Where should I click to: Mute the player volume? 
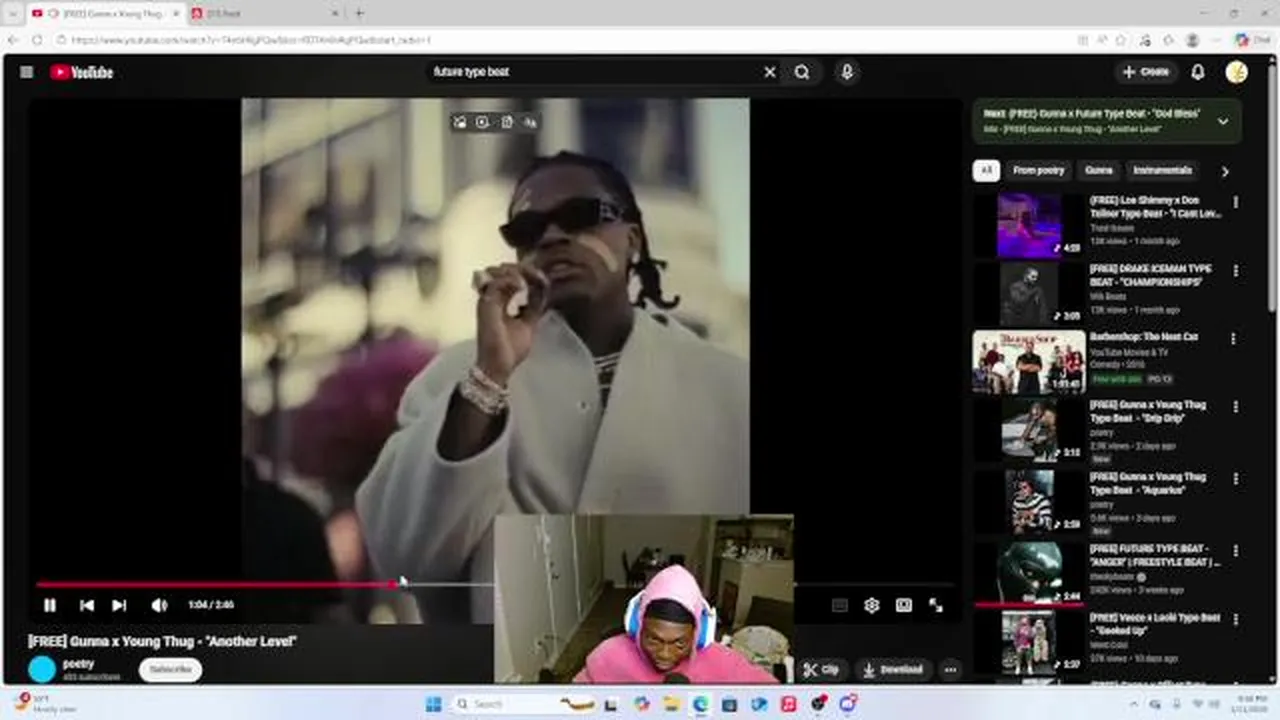(x=159, y=605)
